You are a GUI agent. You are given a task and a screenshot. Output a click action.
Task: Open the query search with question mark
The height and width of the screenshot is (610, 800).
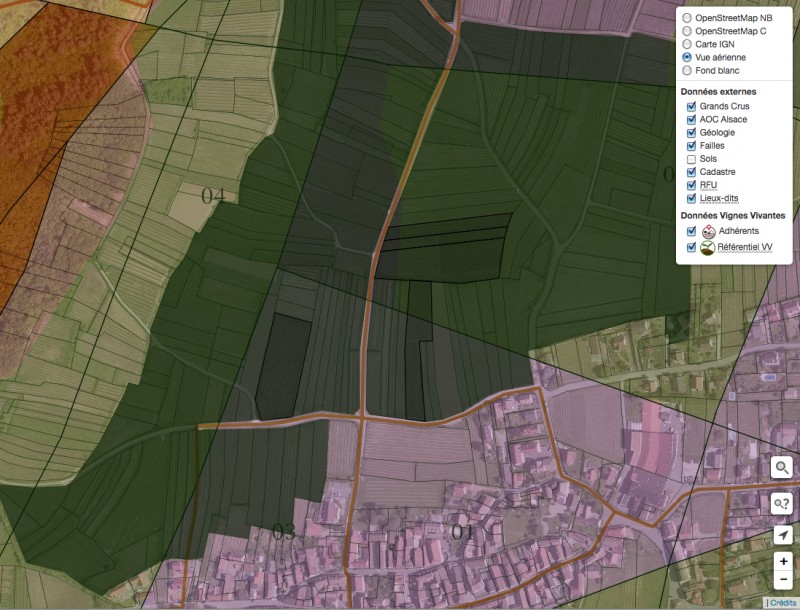pyautogui.click(x=783, y=503)
